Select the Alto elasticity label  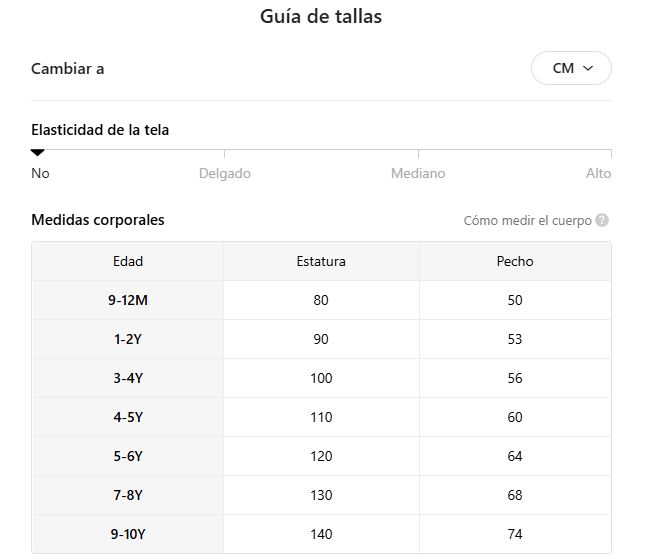tap(598, 174)
